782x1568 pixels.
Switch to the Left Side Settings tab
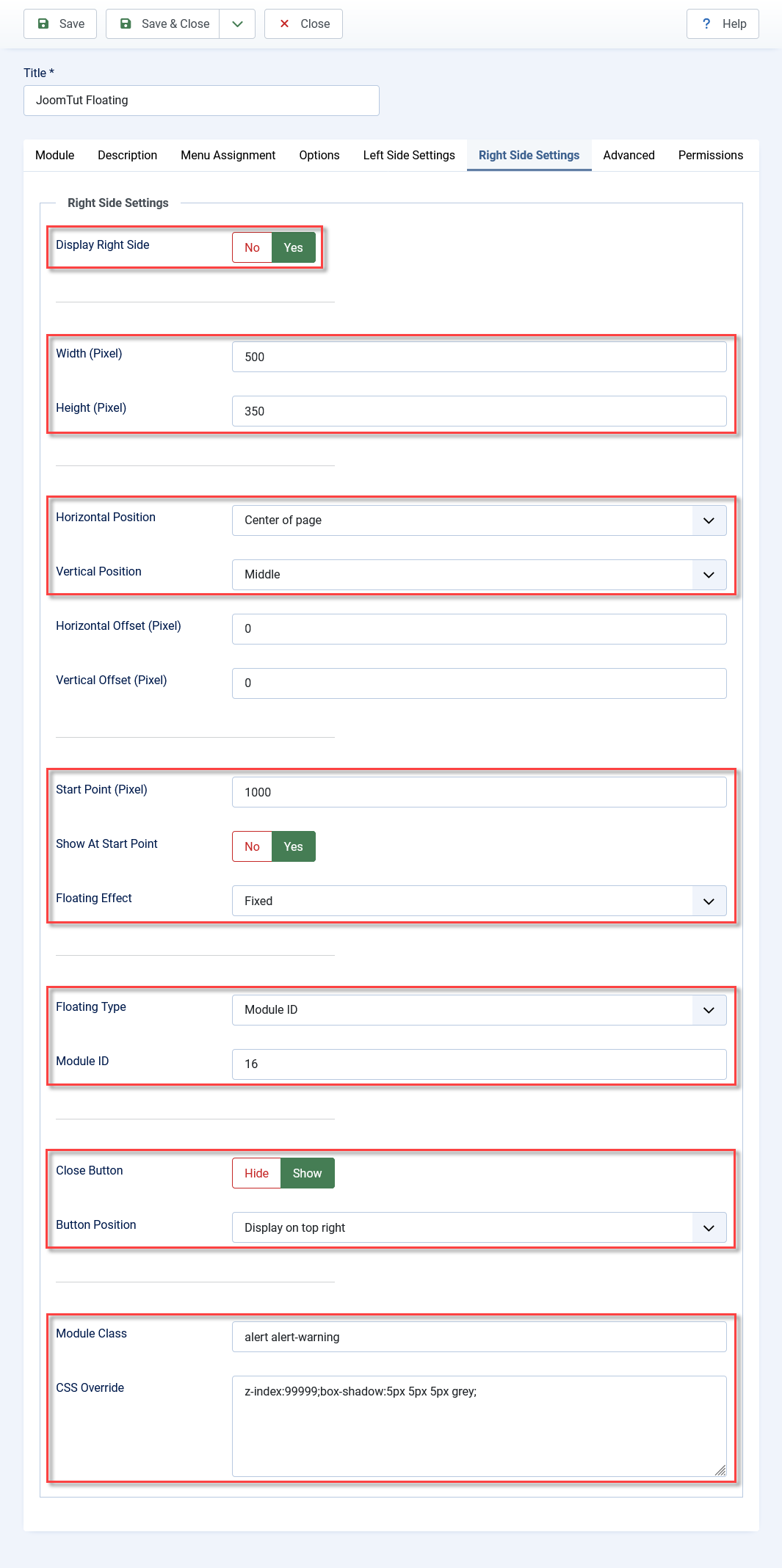coord(409,155)
